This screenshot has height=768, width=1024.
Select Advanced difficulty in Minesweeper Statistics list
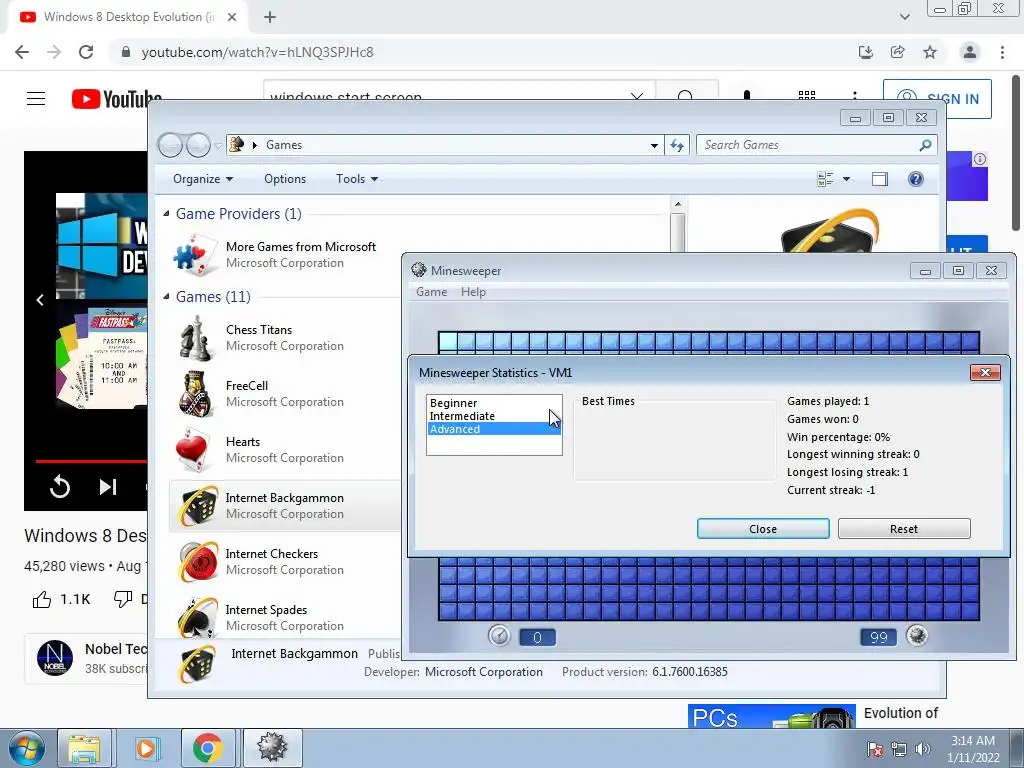coord(494,429)
